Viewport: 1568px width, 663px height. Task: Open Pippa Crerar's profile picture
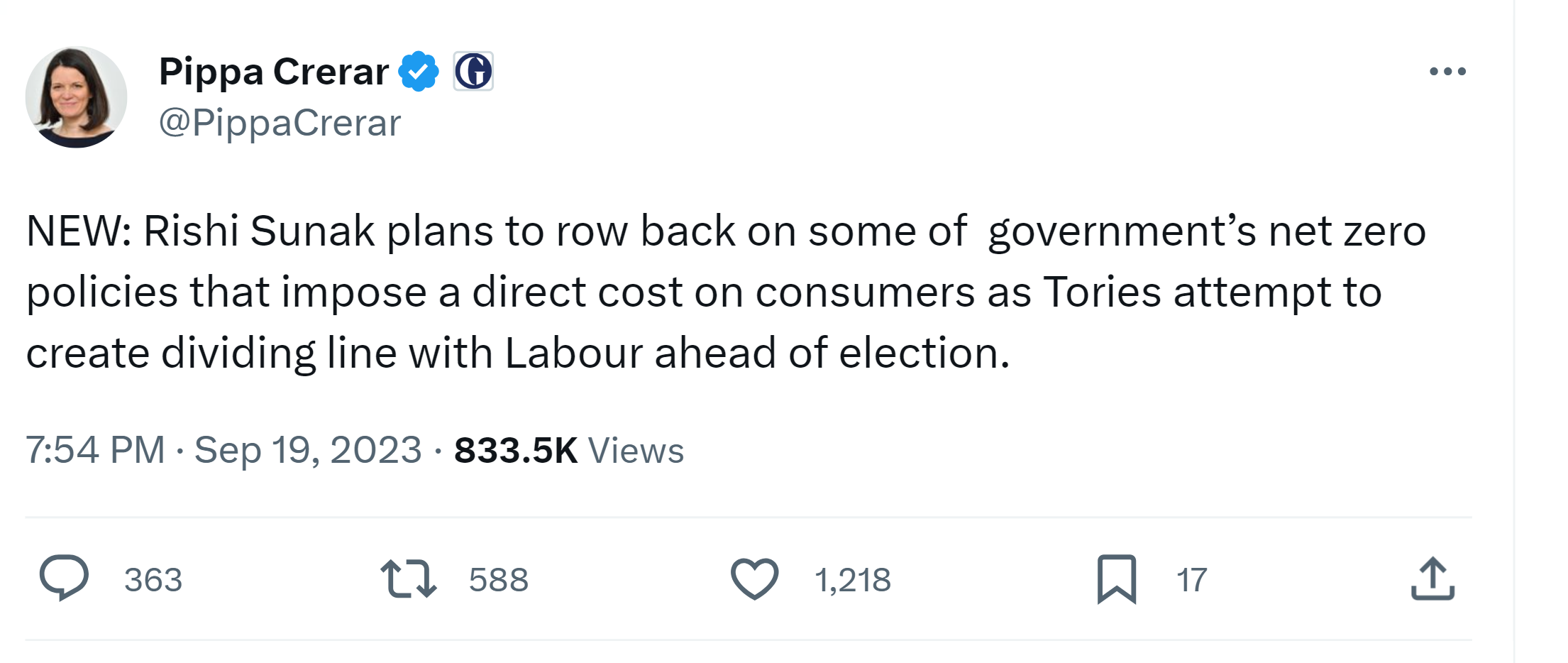pos(76,97)
